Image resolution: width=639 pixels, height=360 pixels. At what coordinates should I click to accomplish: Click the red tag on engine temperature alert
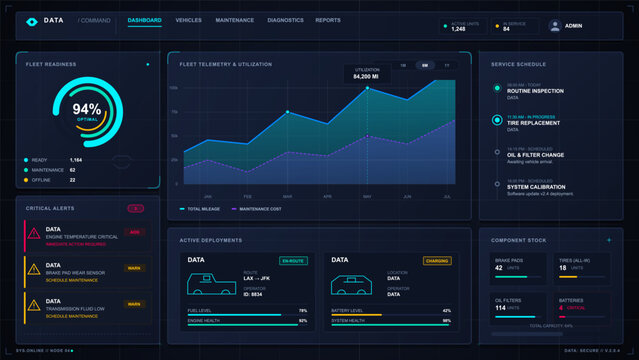pyautogui.click(x=134, y=232)
